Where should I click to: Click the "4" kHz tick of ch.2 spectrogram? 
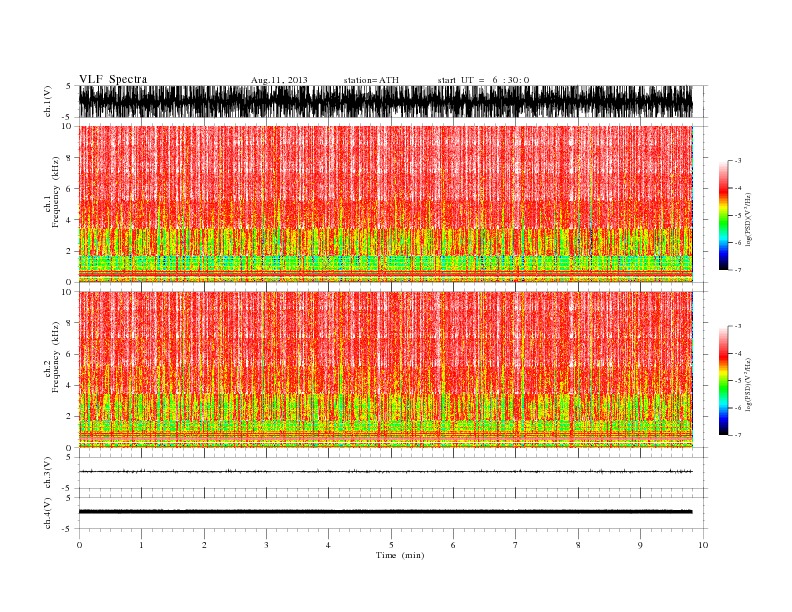tap(70, 386)
